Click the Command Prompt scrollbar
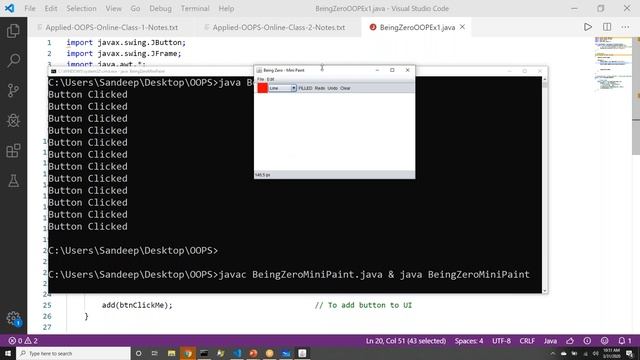640x360 pixels. pos(545,184)
